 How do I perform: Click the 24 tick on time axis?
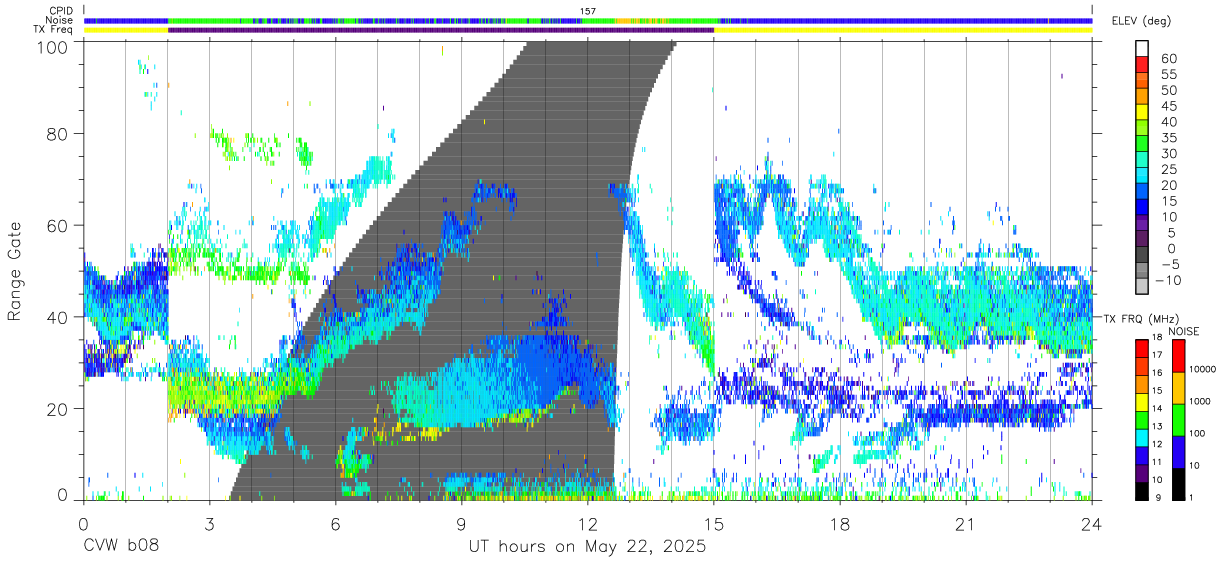(1092, 524)
